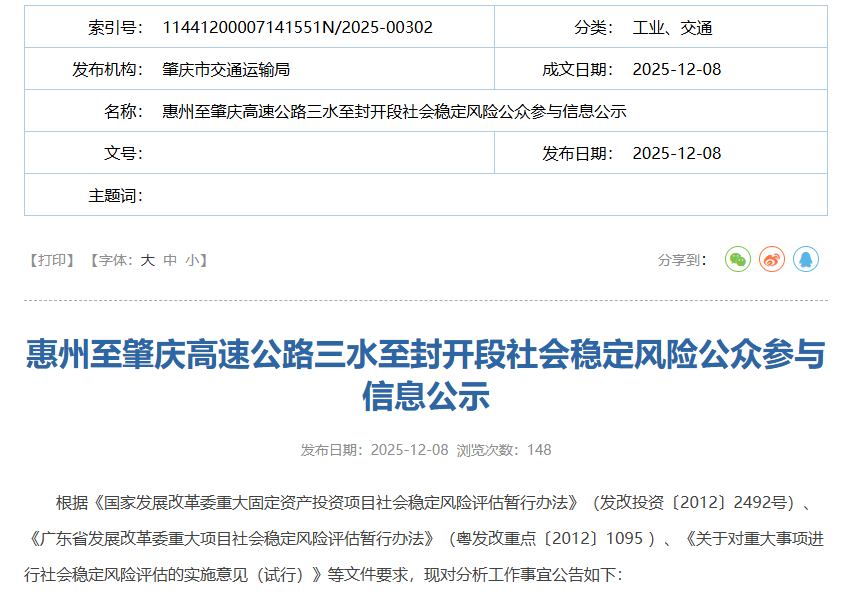Select the 分类 label
The image size is (853, 594).
click(x=594, y=27)
